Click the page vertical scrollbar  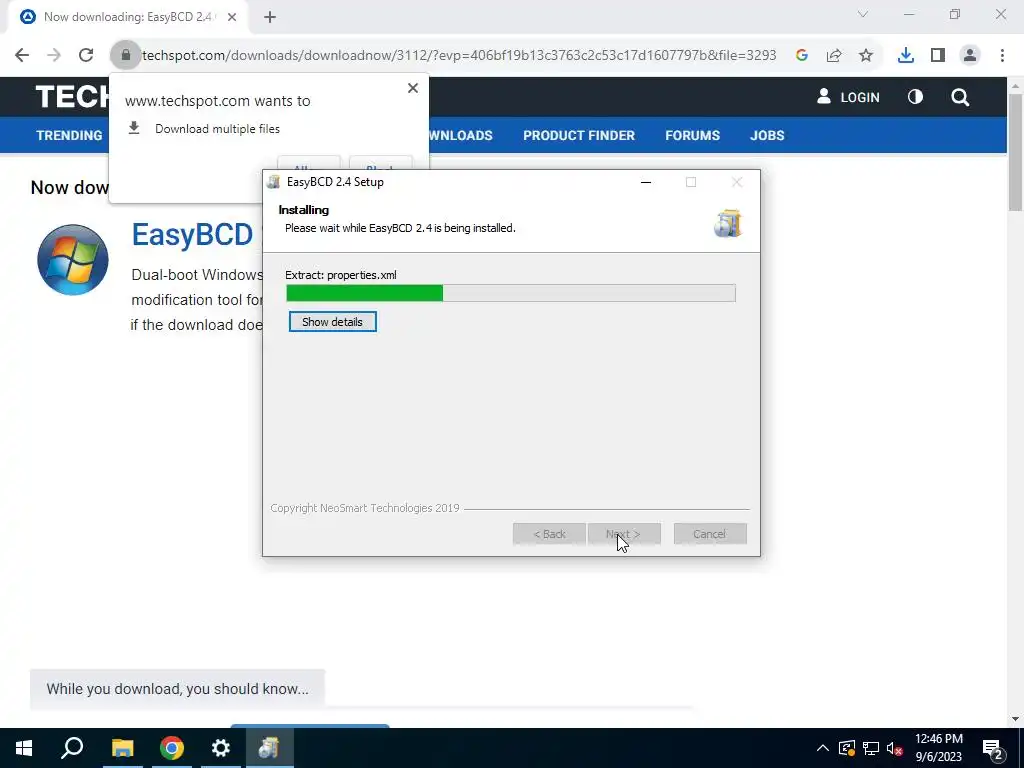(1015, 152)
